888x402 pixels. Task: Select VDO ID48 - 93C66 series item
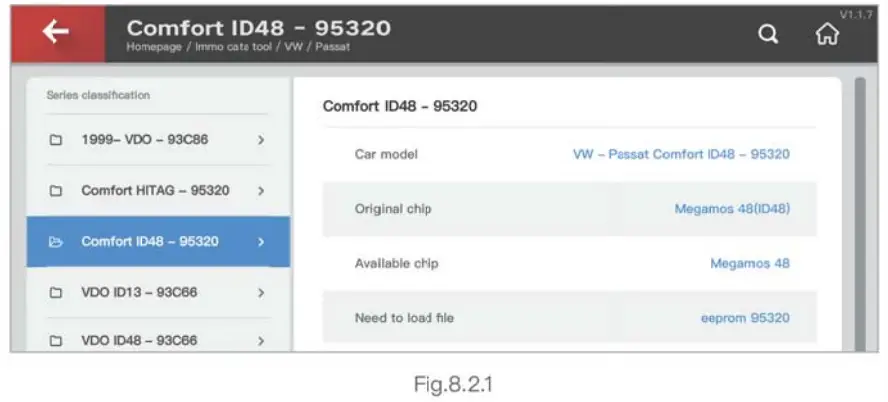click(139, 341)
